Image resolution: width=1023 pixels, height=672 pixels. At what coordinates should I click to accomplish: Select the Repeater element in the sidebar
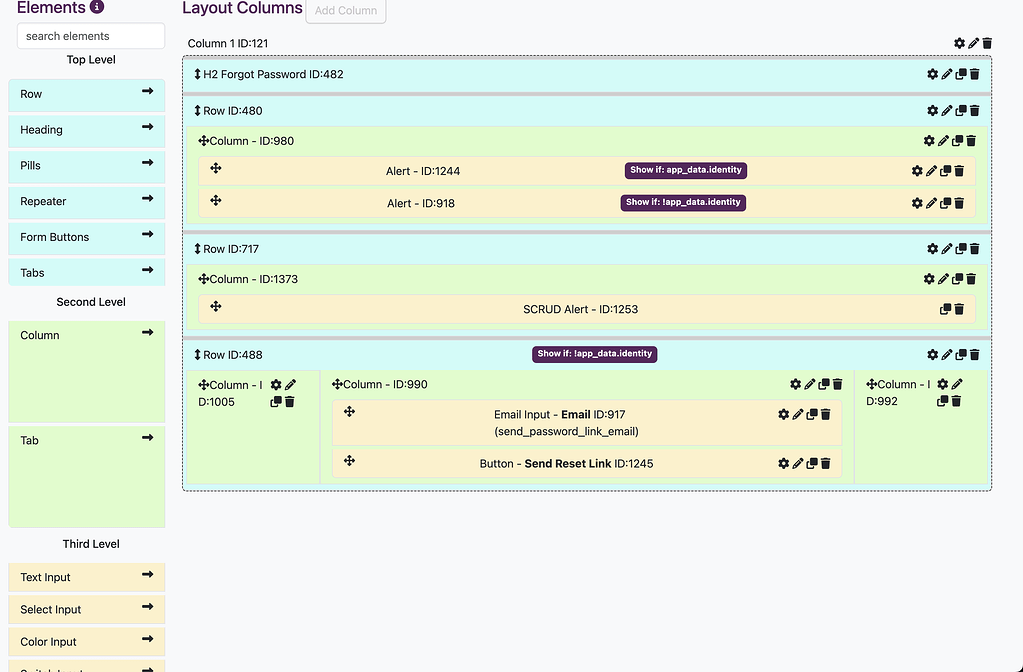pyautogui.click(x=86, y=202)
